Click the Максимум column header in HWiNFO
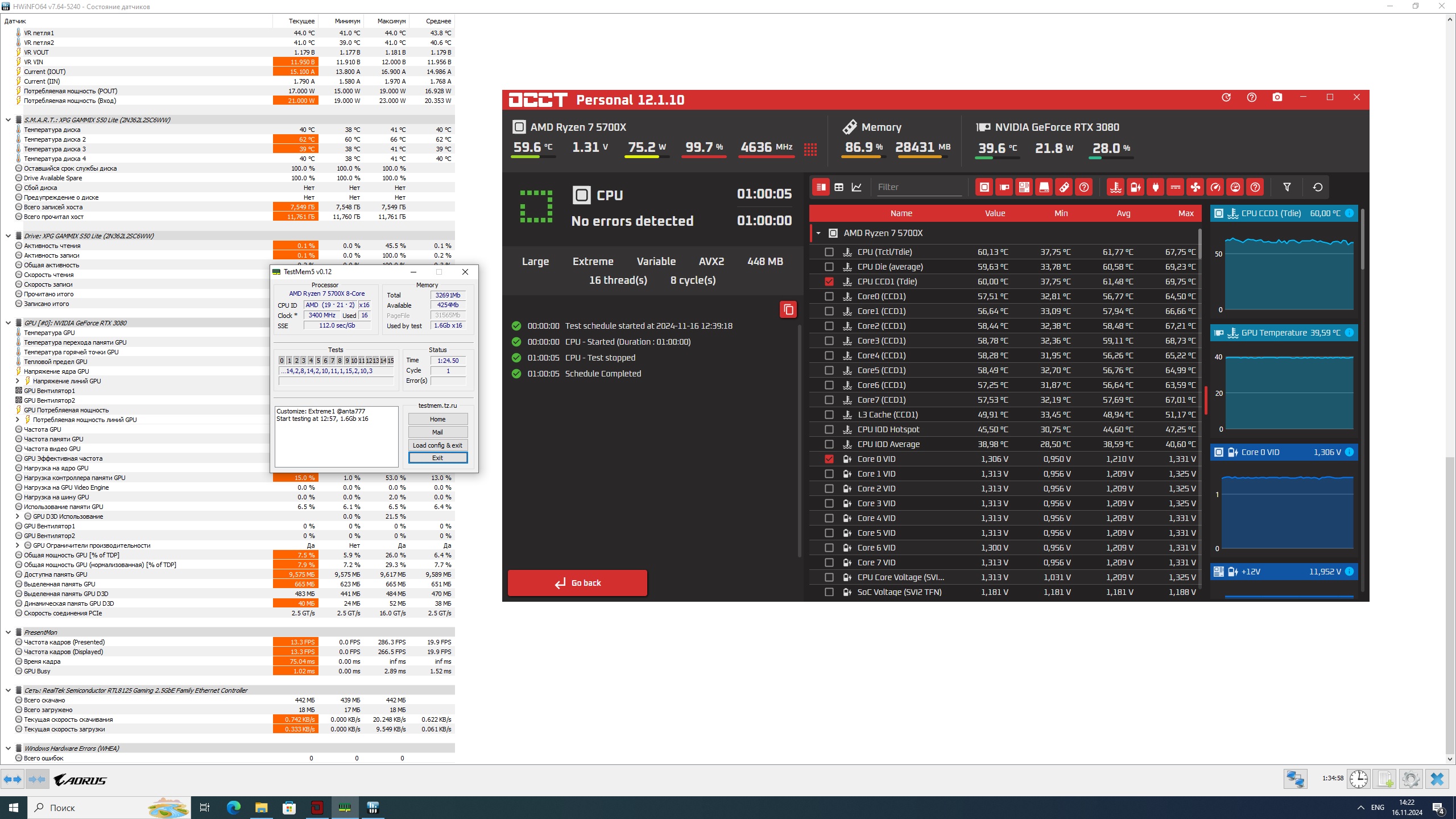 [391, 21]
